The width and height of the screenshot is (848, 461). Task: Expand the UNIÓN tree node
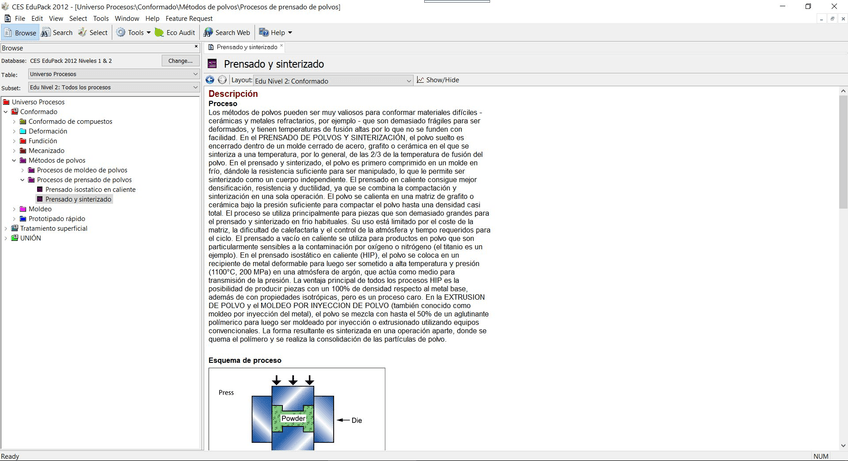click(6, 238)
